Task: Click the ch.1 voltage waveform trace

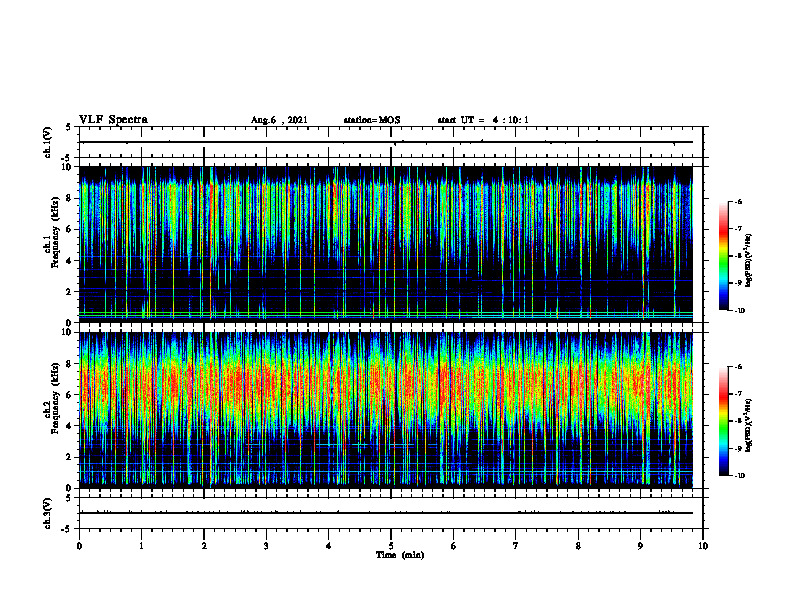Action: coord(386,142)
